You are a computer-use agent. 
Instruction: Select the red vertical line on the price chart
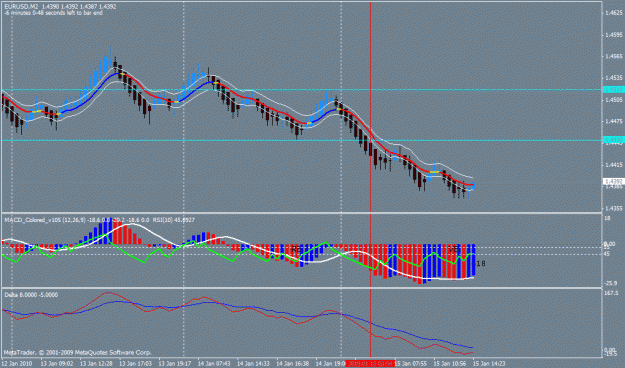pyautogui.click(x=371, y=107)
